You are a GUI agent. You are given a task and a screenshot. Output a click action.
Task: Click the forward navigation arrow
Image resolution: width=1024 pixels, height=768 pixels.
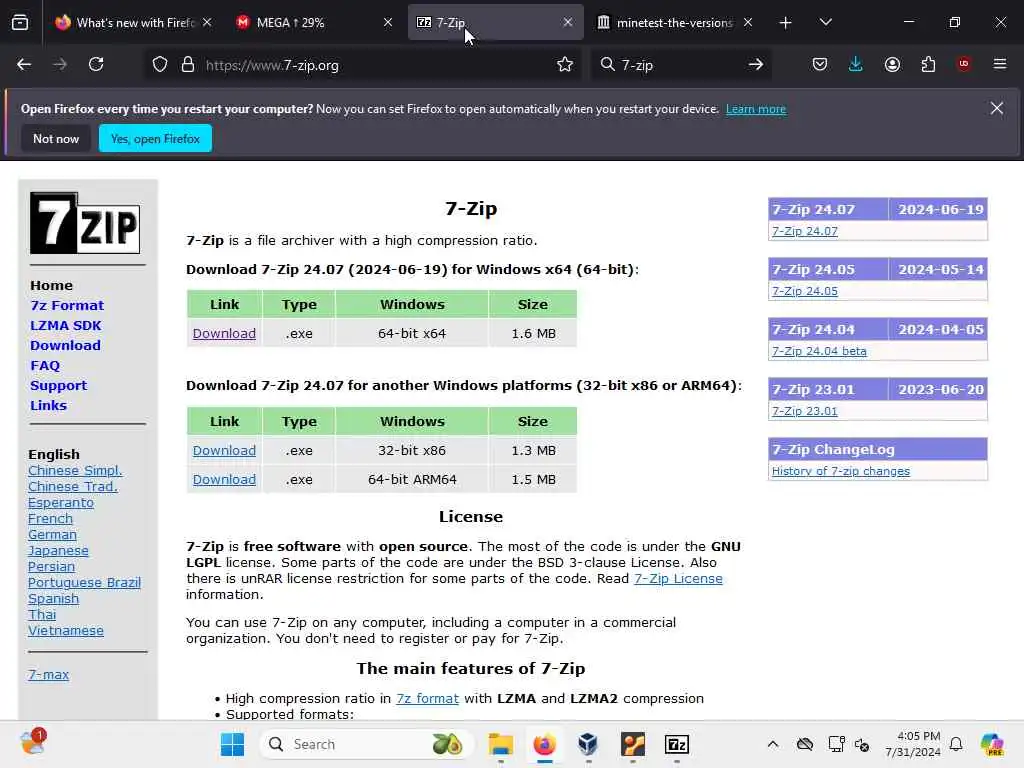pyautogui.click(x=60, y=64)
